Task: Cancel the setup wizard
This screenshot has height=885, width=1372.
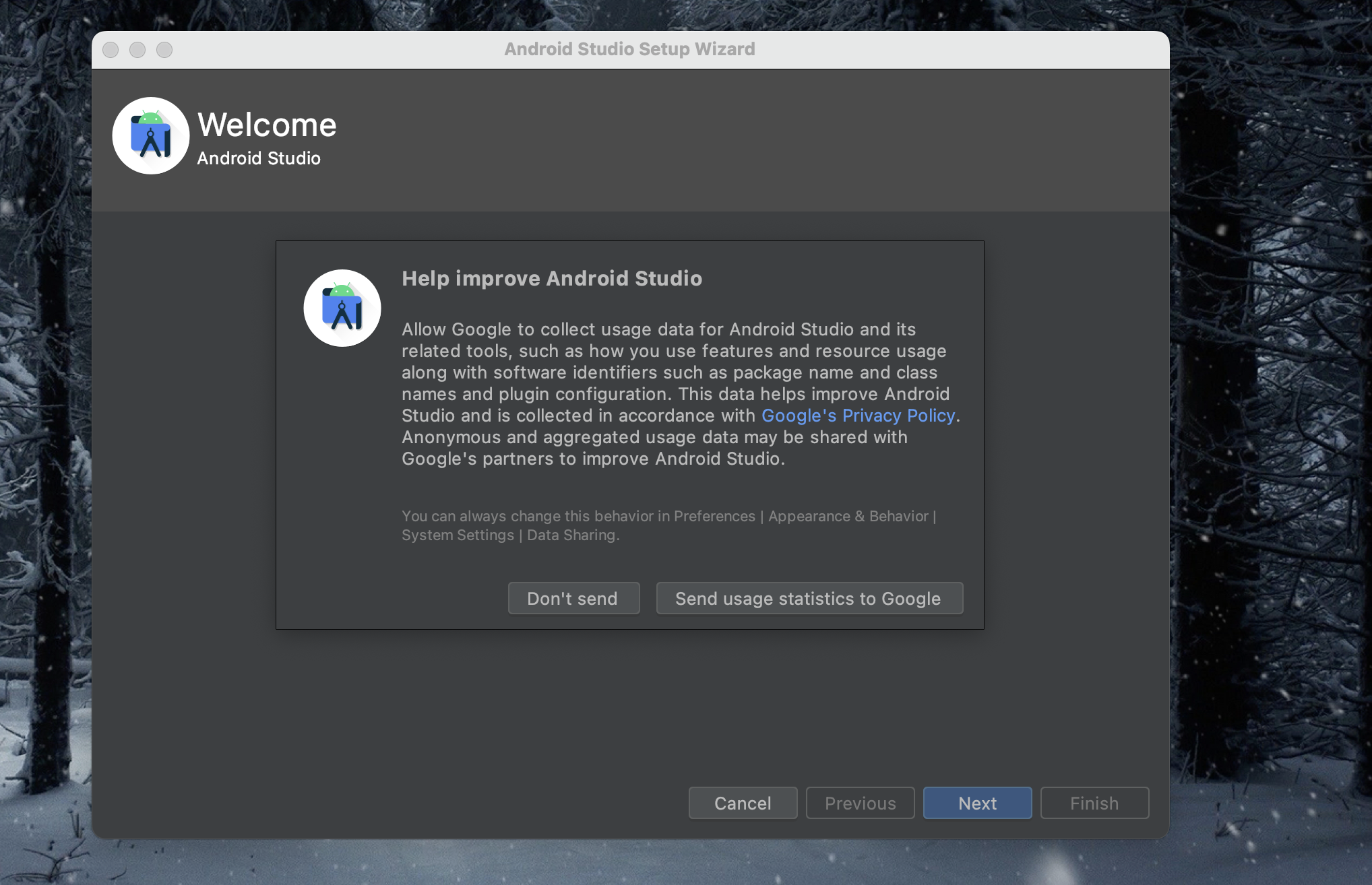Action: click(743, 803)
